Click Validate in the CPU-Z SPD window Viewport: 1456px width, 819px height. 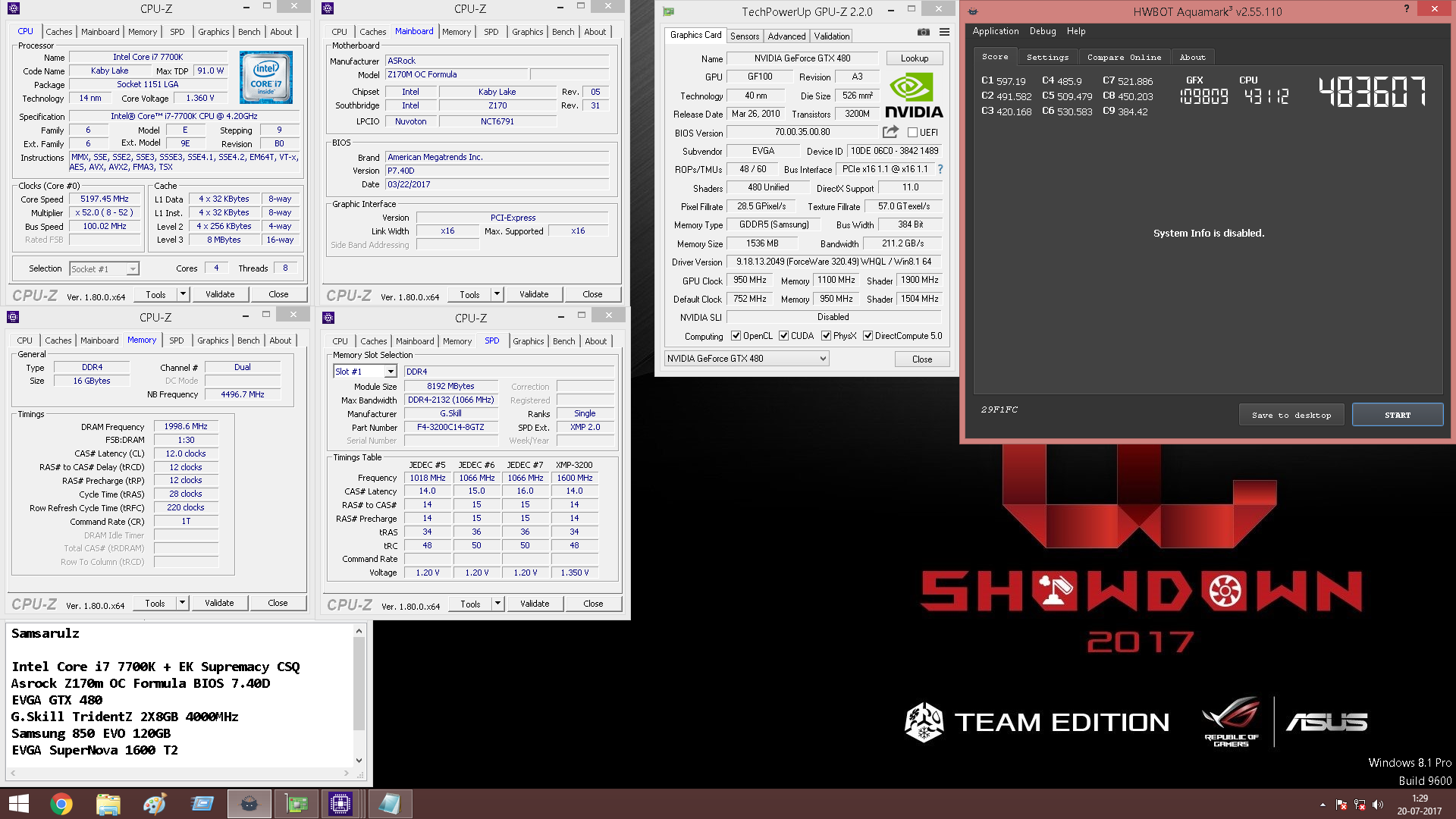535,604
